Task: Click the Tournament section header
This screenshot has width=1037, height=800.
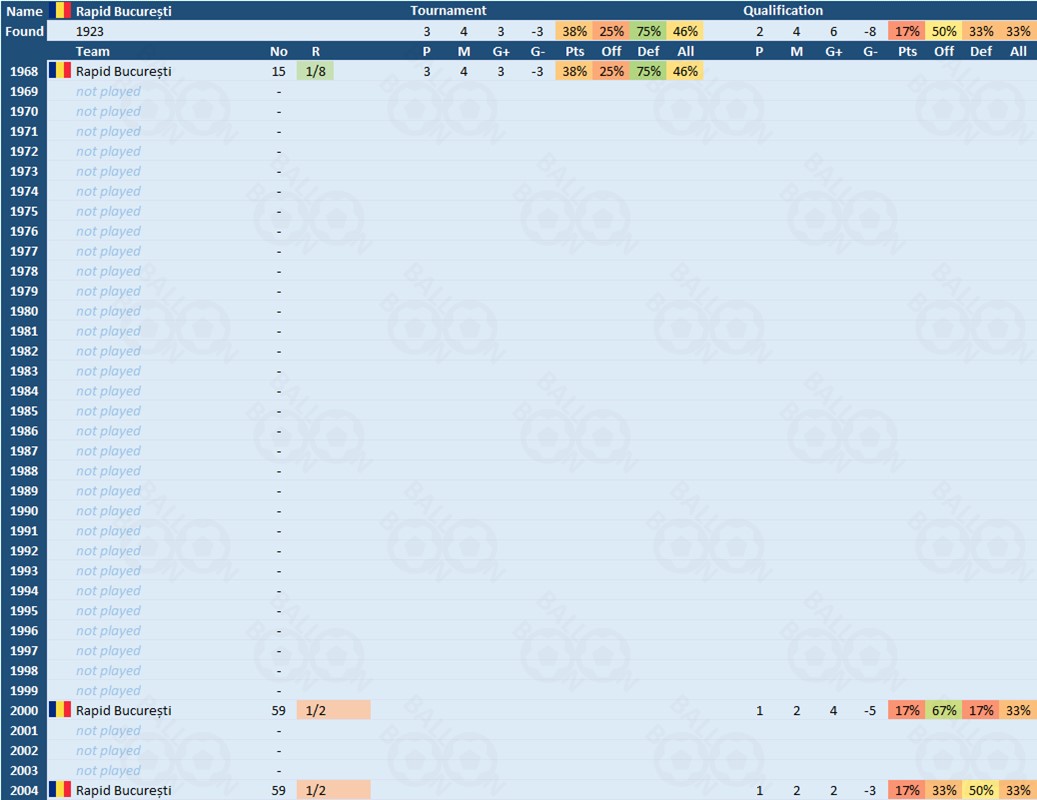Action: coord(448,11)
